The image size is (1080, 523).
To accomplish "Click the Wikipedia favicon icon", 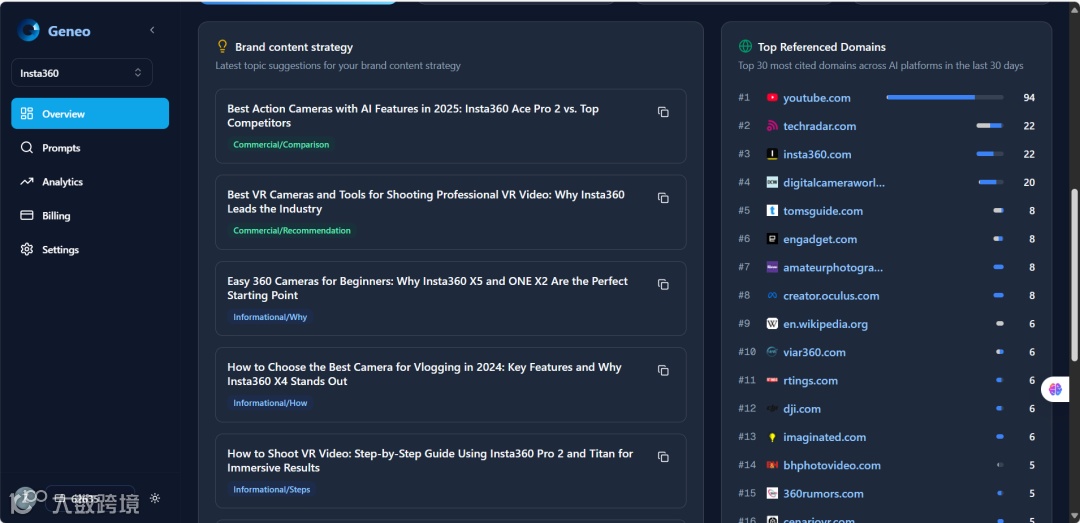I will point(772,324).
